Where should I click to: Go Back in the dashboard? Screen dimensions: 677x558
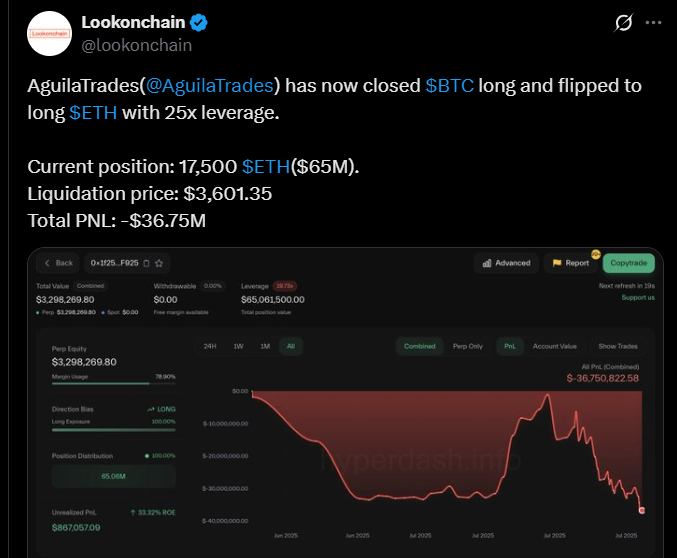click(58, 263)
